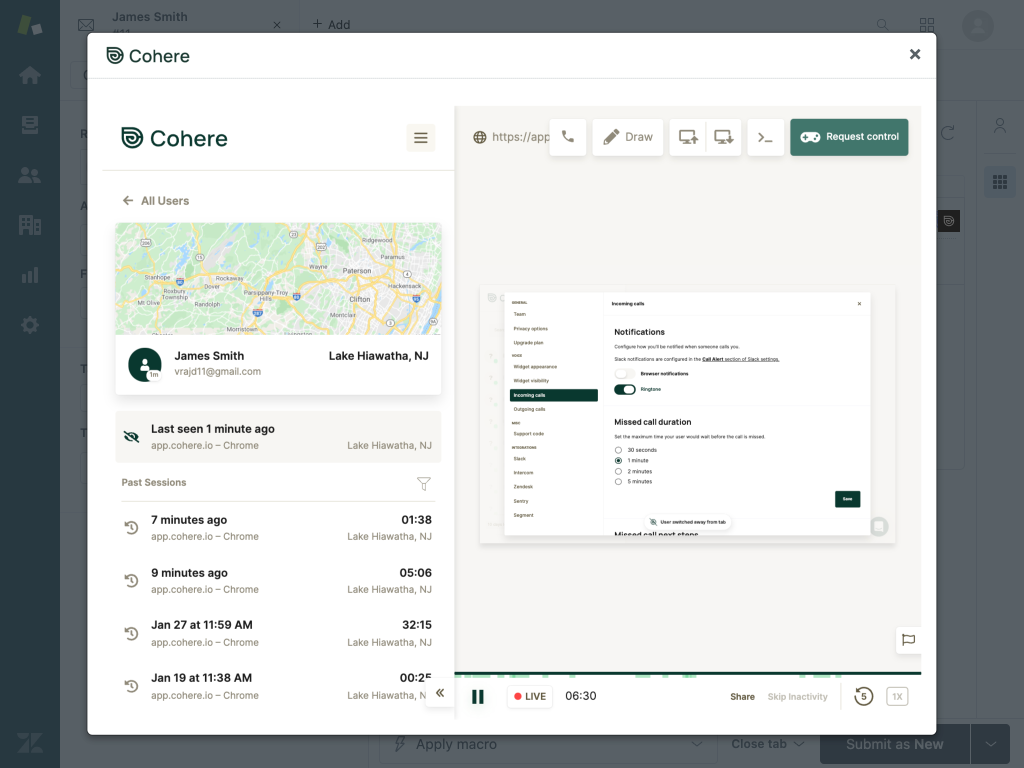
Task: Pause the live session playback
Action: (x=478, y=696)
